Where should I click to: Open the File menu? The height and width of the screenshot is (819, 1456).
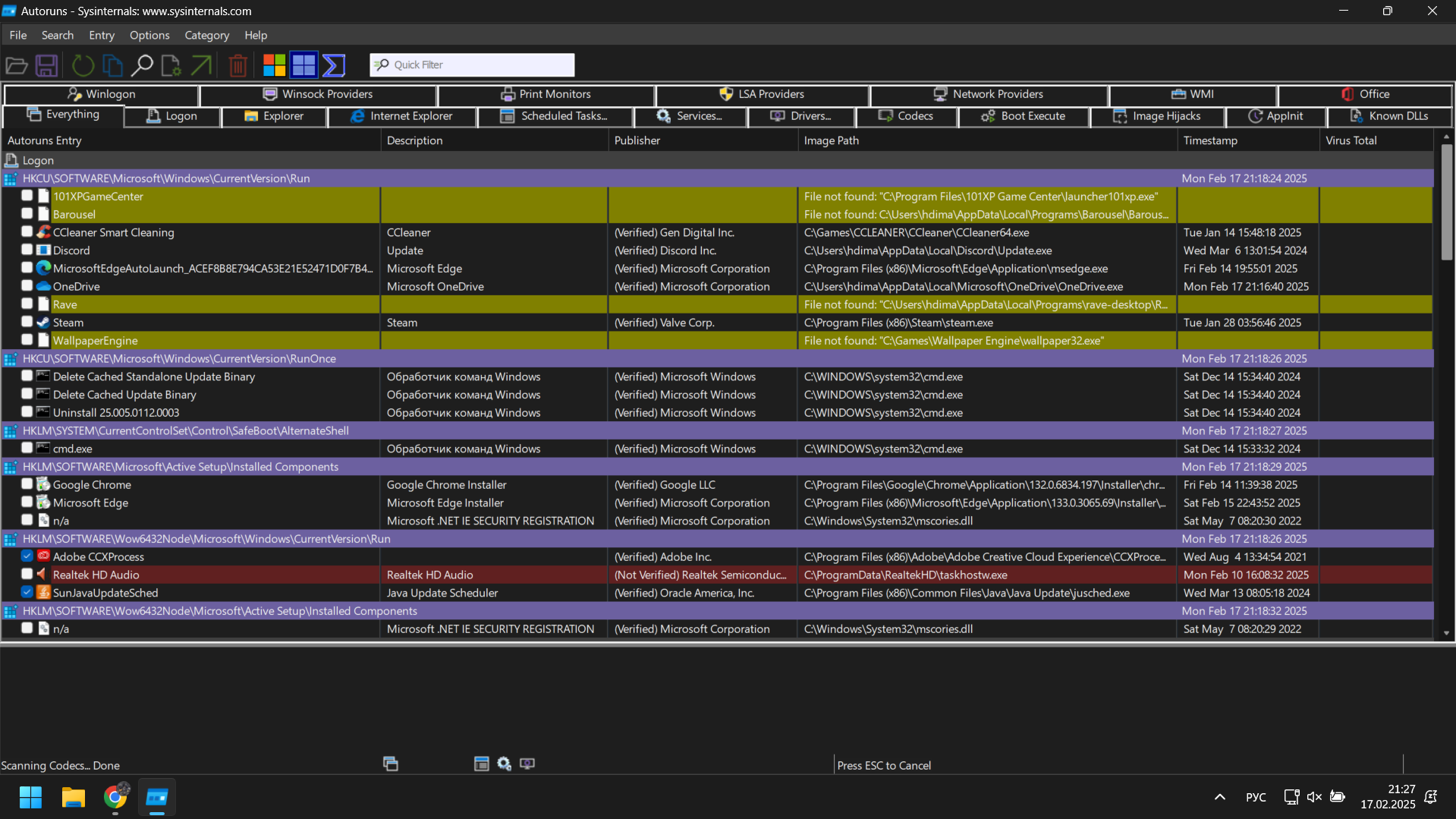pyautogui.click(x=18, y=35)
